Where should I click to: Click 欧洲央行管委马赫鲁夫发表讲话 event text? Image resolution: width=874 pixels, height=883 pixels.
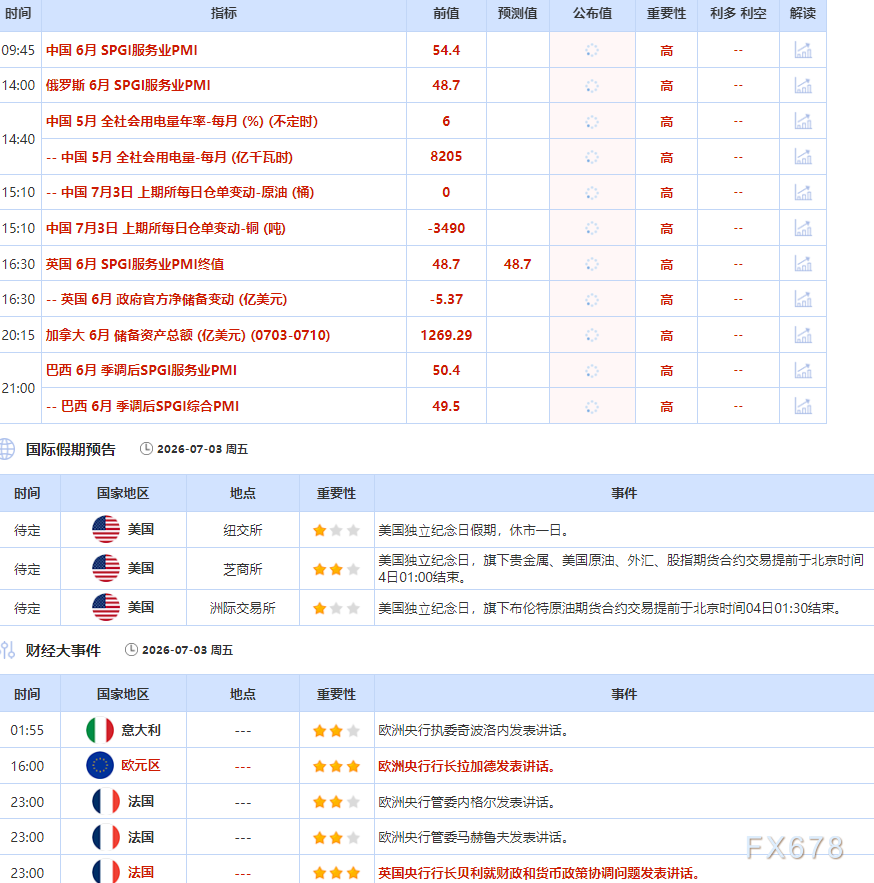476,837
